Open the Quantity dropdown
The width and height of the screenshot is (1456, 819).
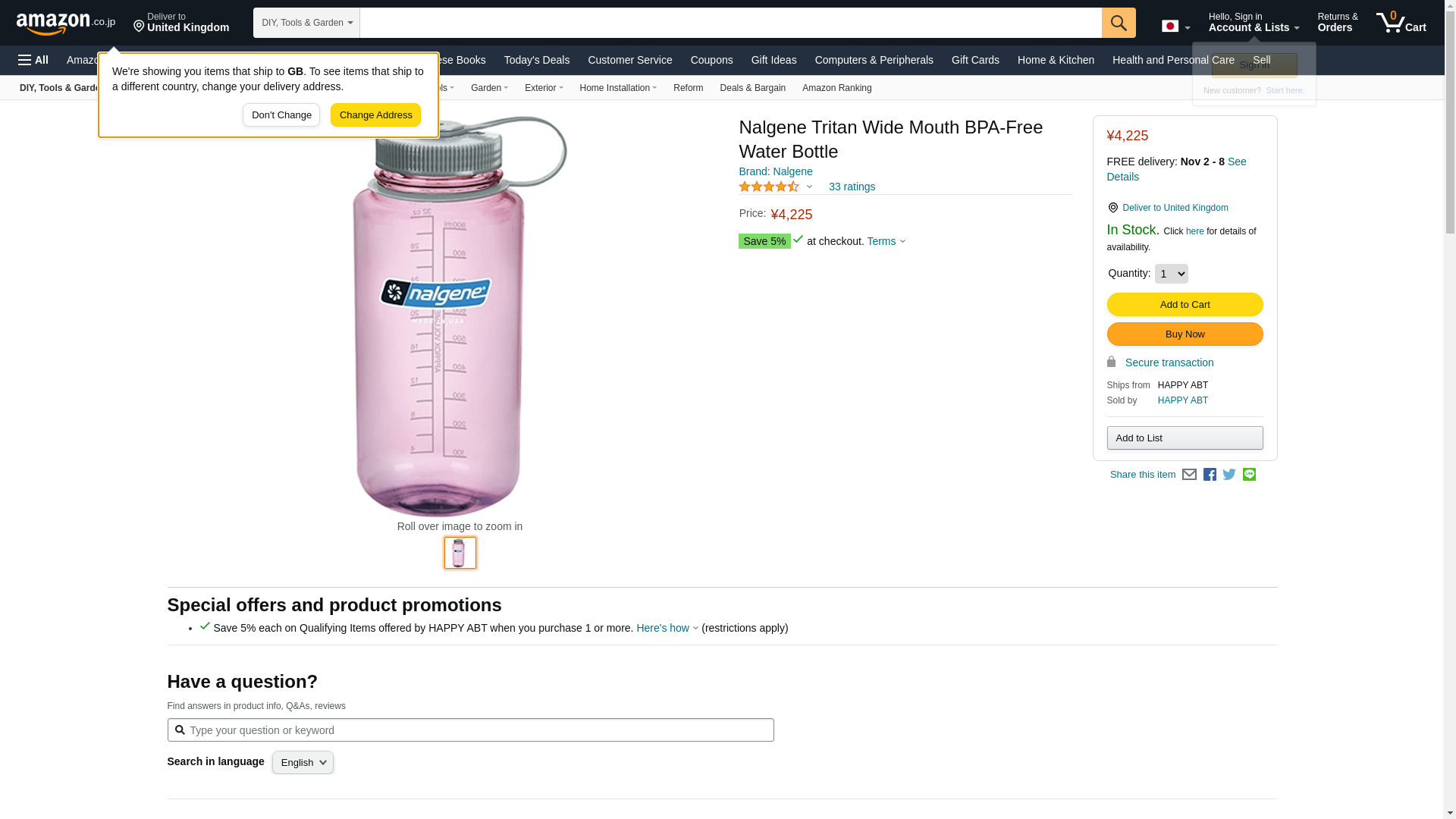(x=1171, y=274)
